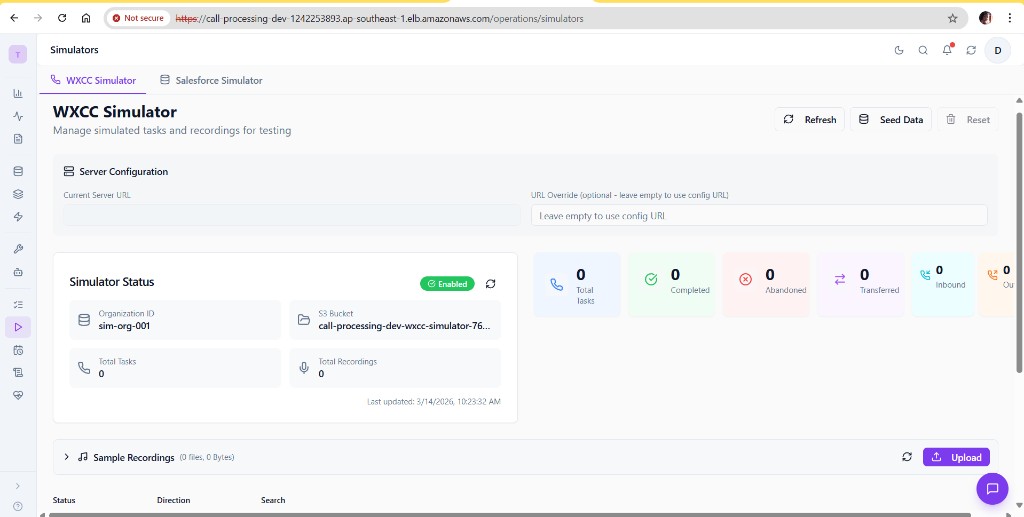Expand the Sample Recordings section

pyautogui.click(x=66, y=457)
